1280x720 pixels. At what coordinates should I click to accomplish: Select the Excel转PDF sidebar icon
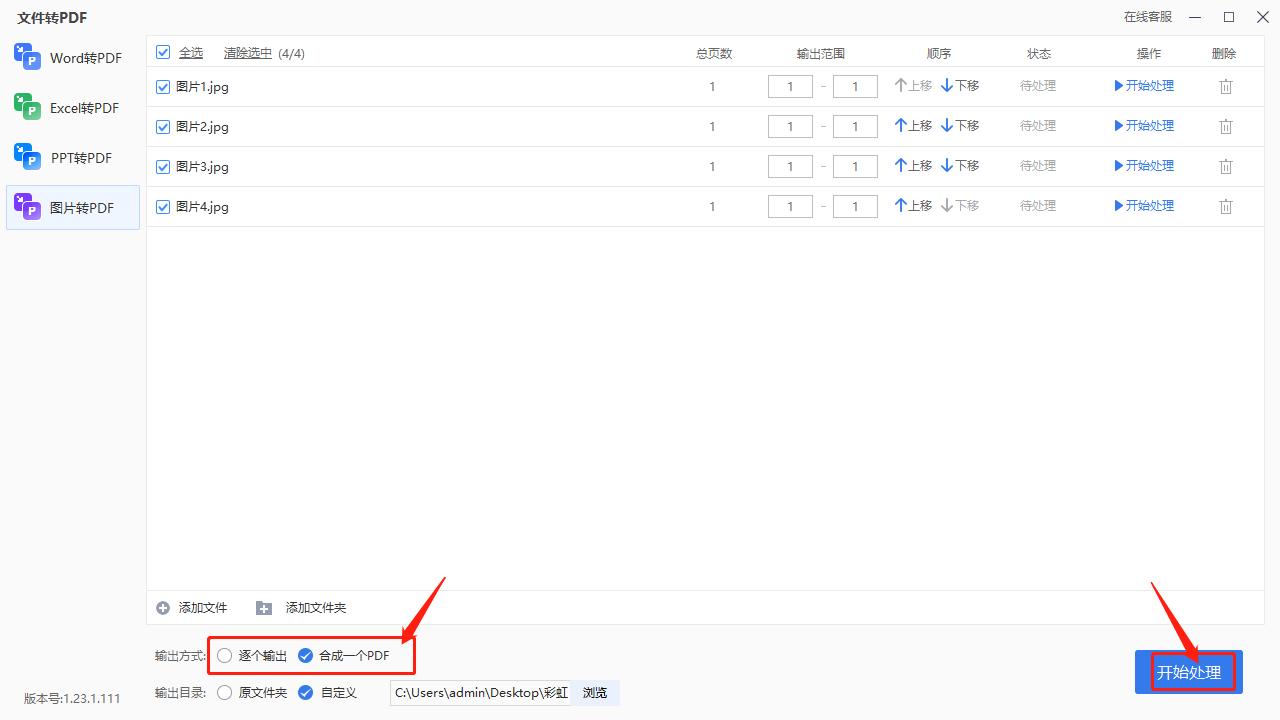pyautogui.click(x=25, y=107)
